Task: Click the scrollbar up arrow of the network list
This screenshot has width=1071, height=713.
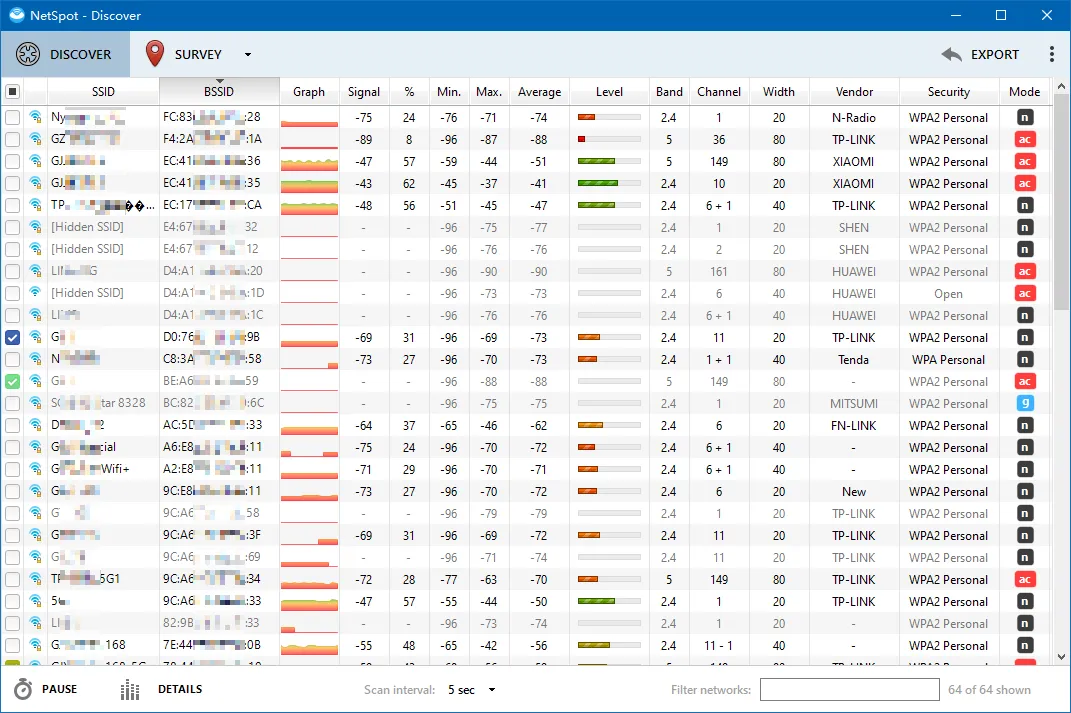Action: (1061, 87)
